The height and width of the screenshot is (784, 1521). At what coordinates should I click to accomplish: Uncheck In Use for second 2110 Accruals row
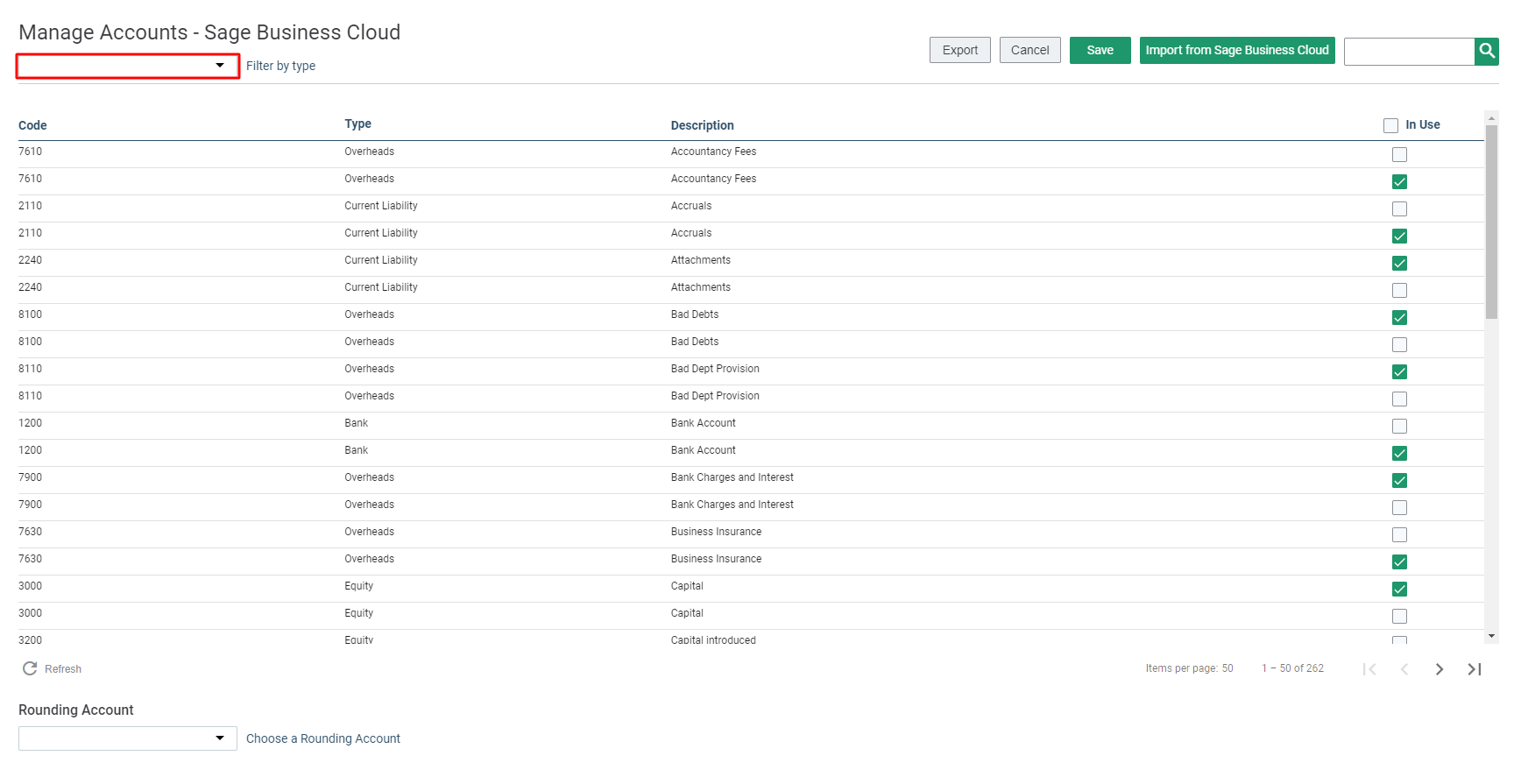tap(1399, 237)
